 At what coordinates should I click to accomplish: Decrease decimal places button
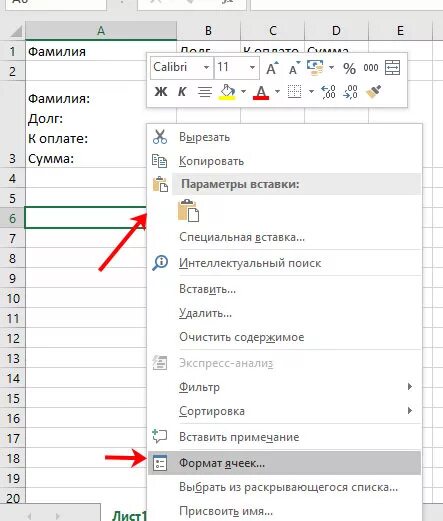(x=350, y=92)
